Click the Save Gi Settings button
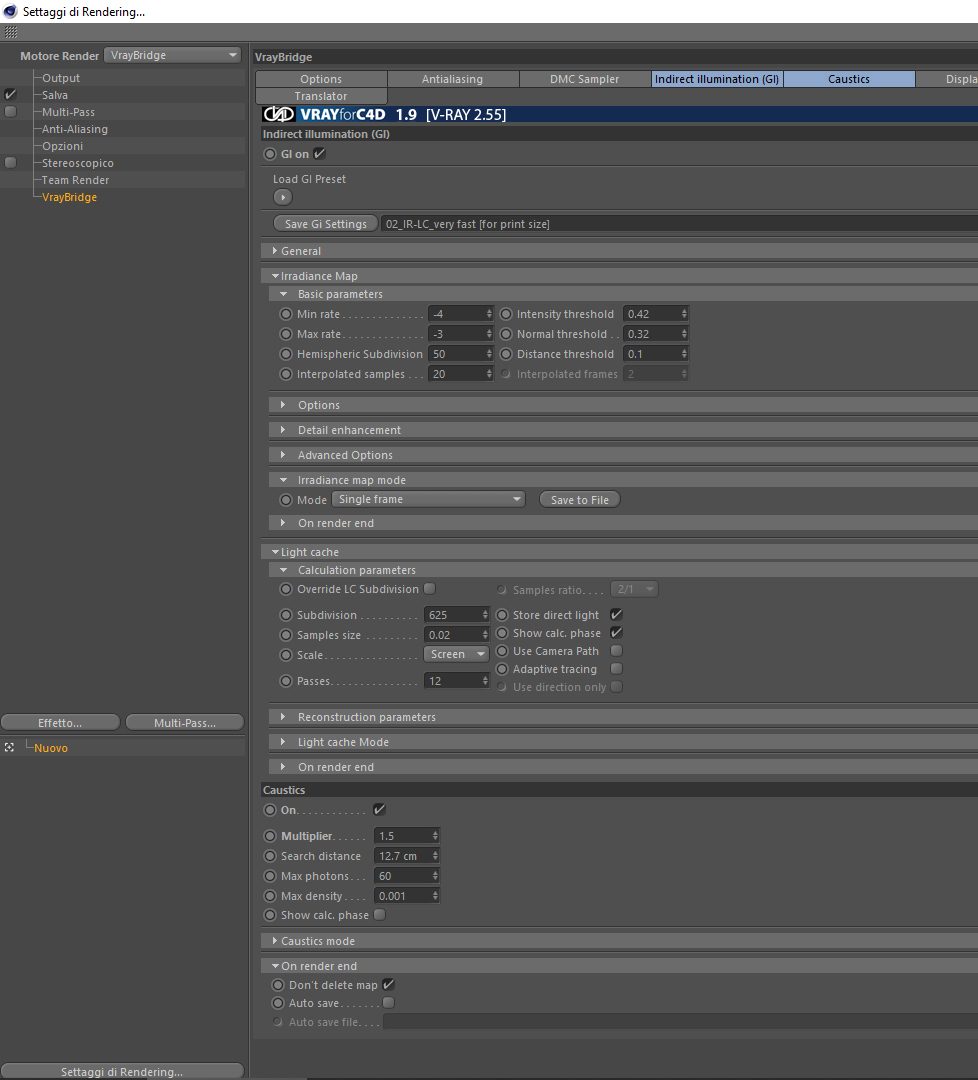978x1080 pixels. 326,224
